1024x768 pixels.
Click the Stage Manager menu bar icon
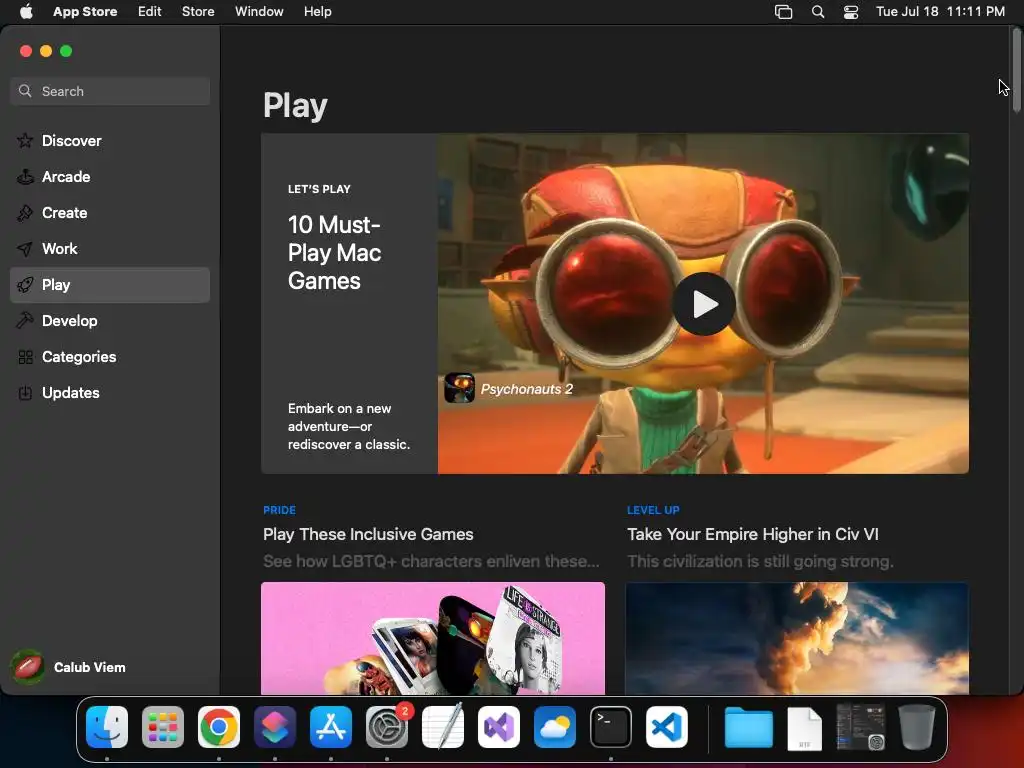(x=783, y=12)
